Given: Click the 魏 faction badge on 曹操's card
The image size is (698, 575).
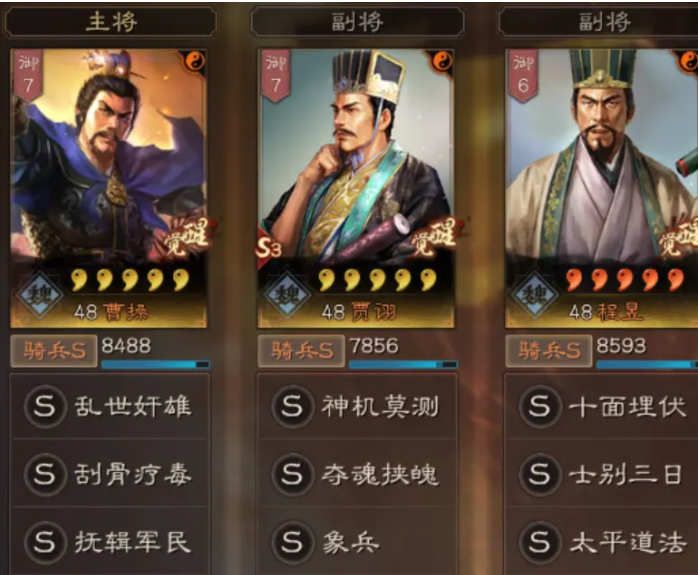Looking at the screenshot, I should (40, 294).
